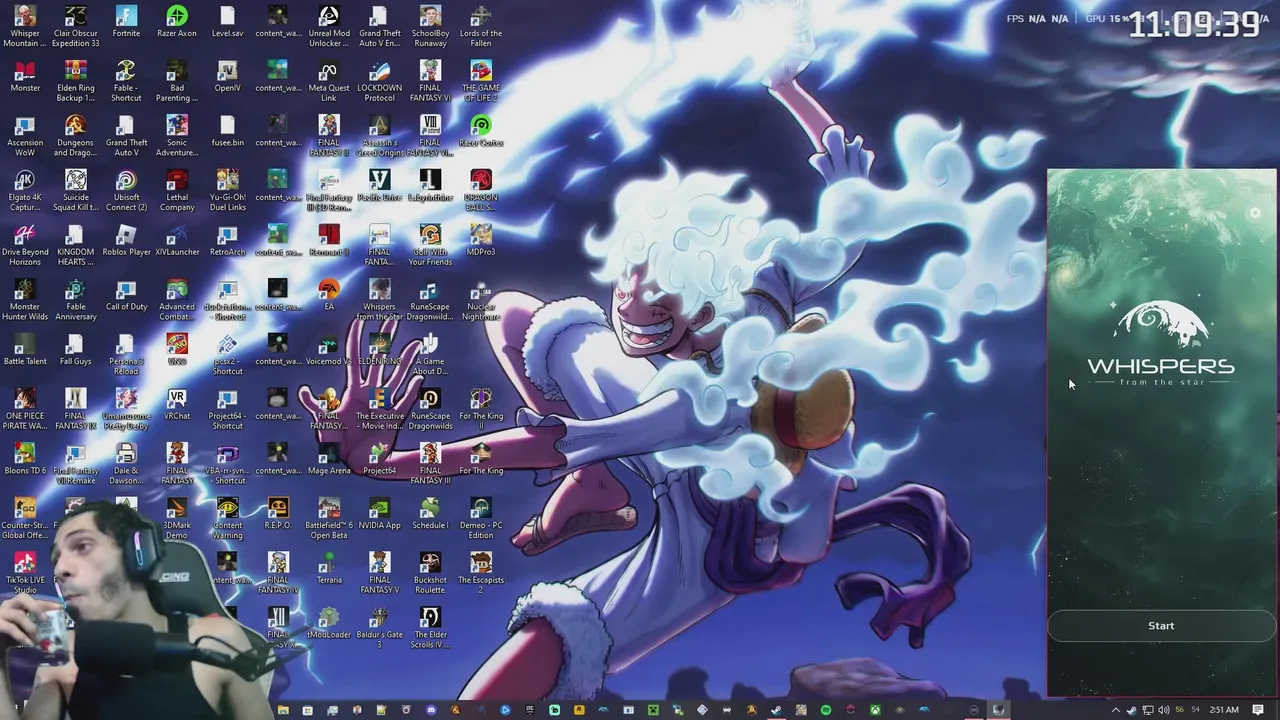1280x720 pixels.
Task: Show hidden system tray icons
Action: coord(1116,710)
